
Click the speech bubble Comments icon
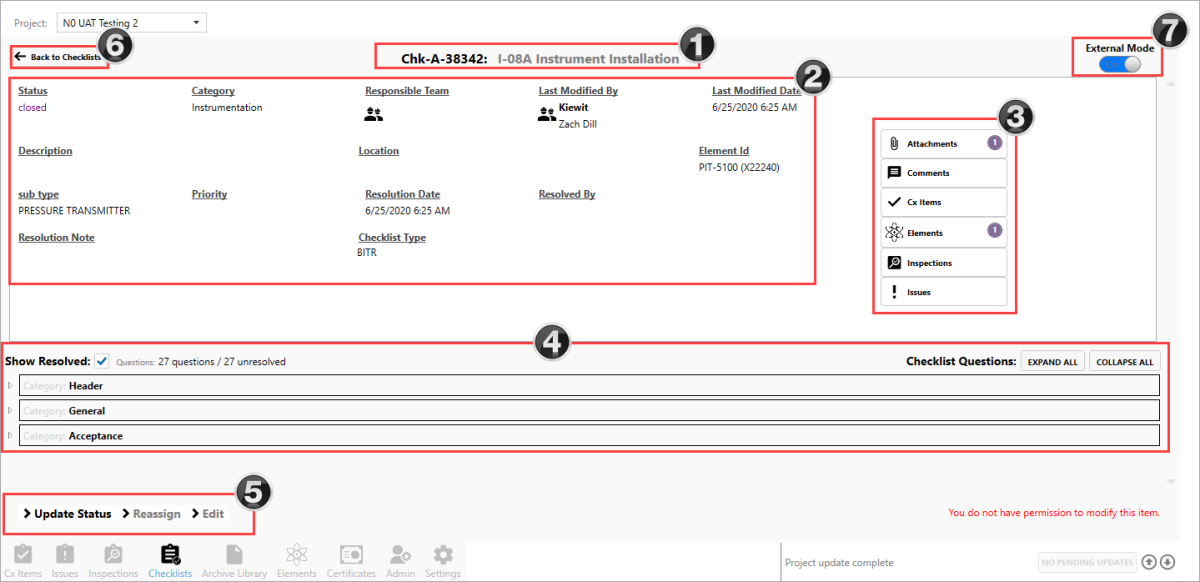point(894,173)
